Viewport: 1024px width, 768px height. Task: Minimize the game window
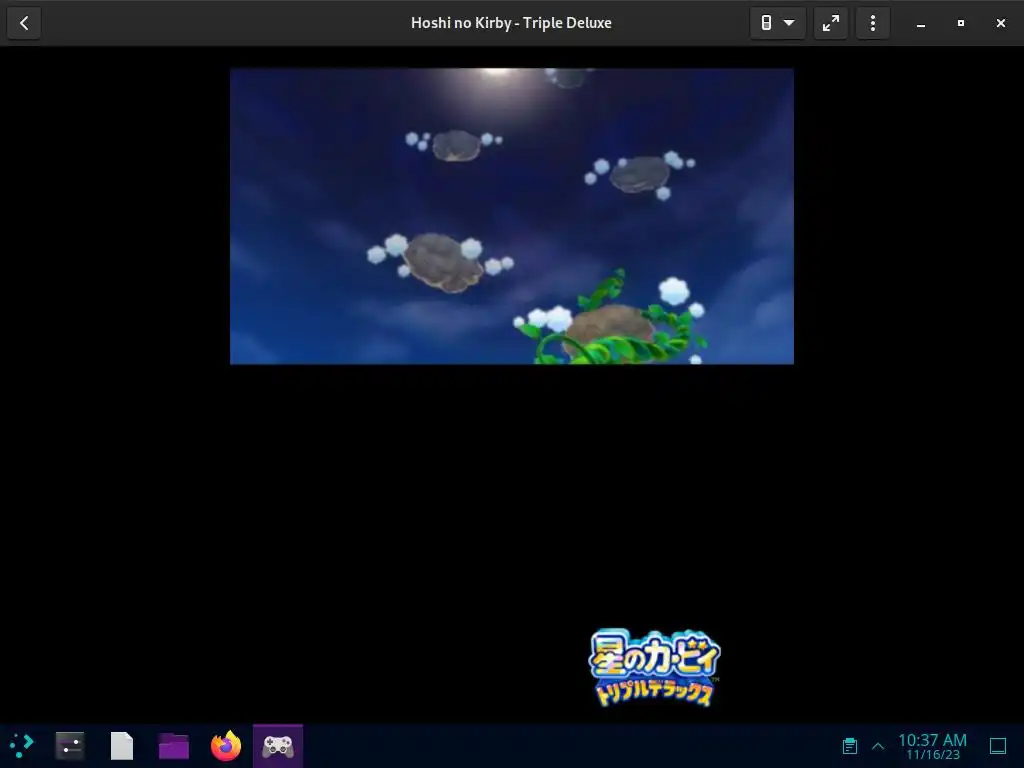921,24
